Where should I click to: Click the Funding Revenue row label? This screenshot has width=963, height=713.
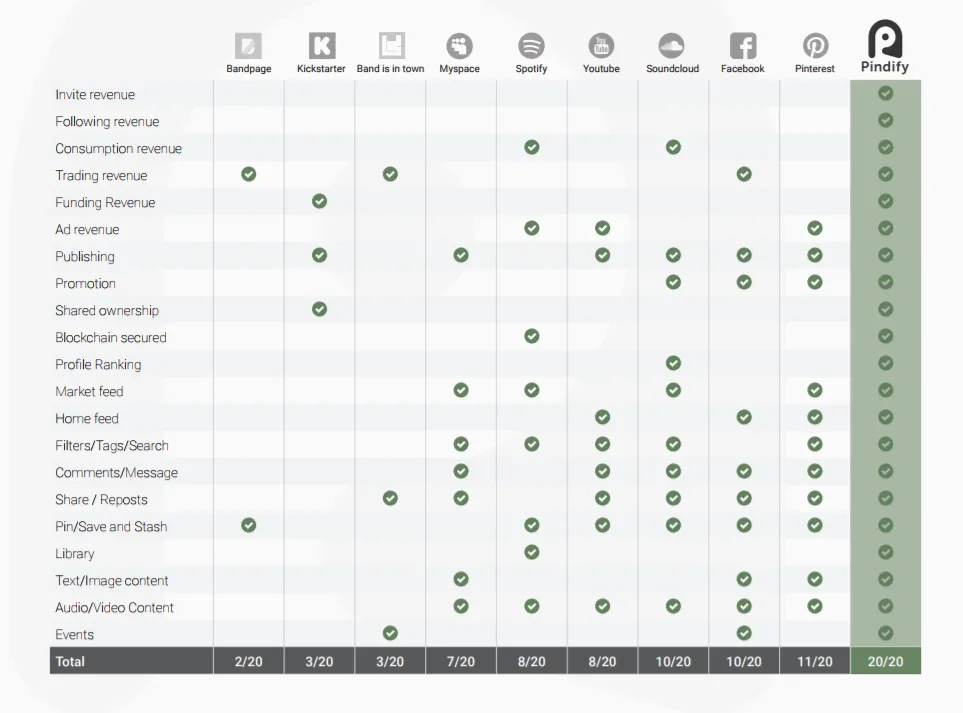click(x=105, y=203)
